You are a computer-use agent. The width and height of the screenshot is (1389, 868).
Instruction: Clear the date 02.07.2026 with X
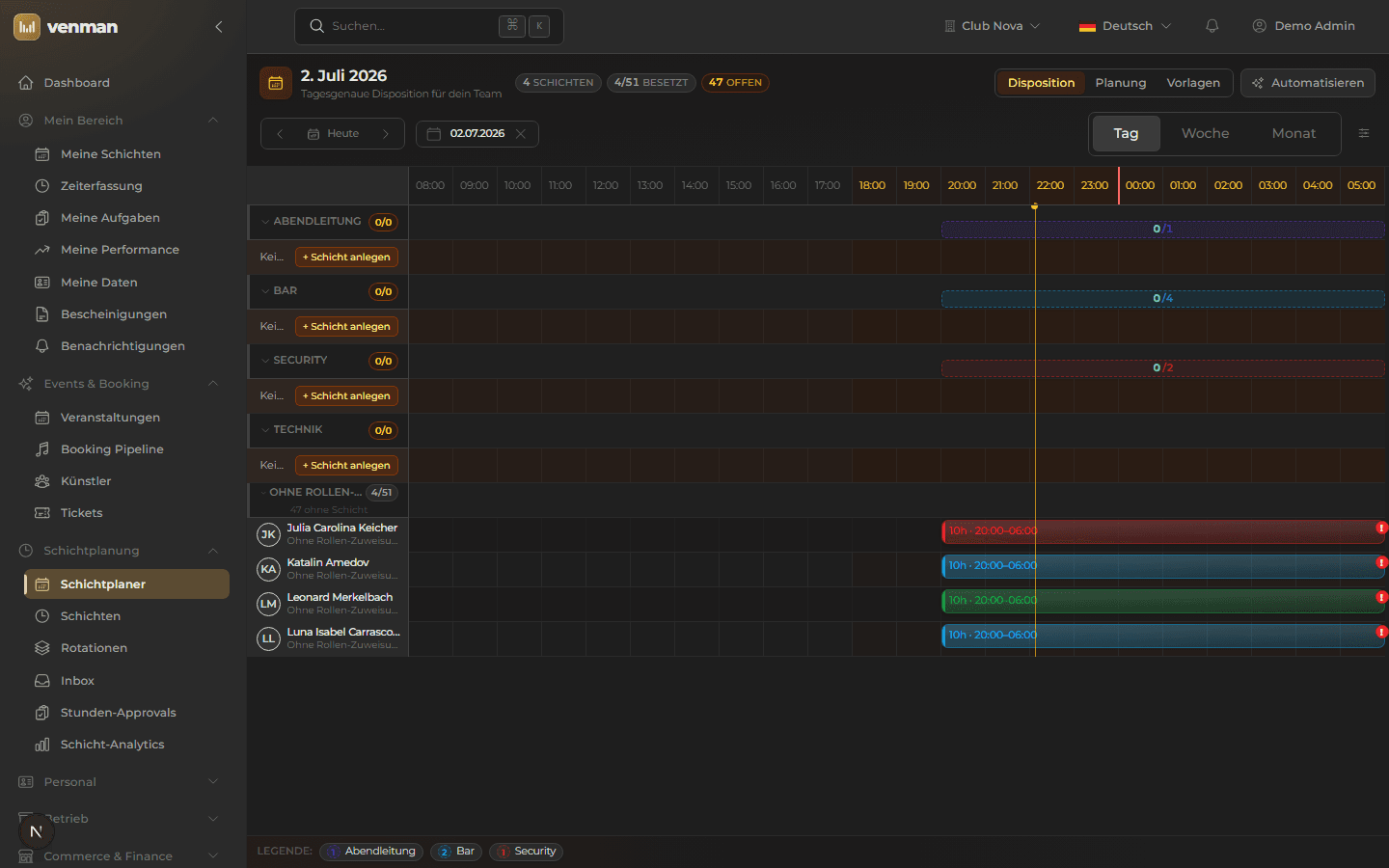(521, 134)
